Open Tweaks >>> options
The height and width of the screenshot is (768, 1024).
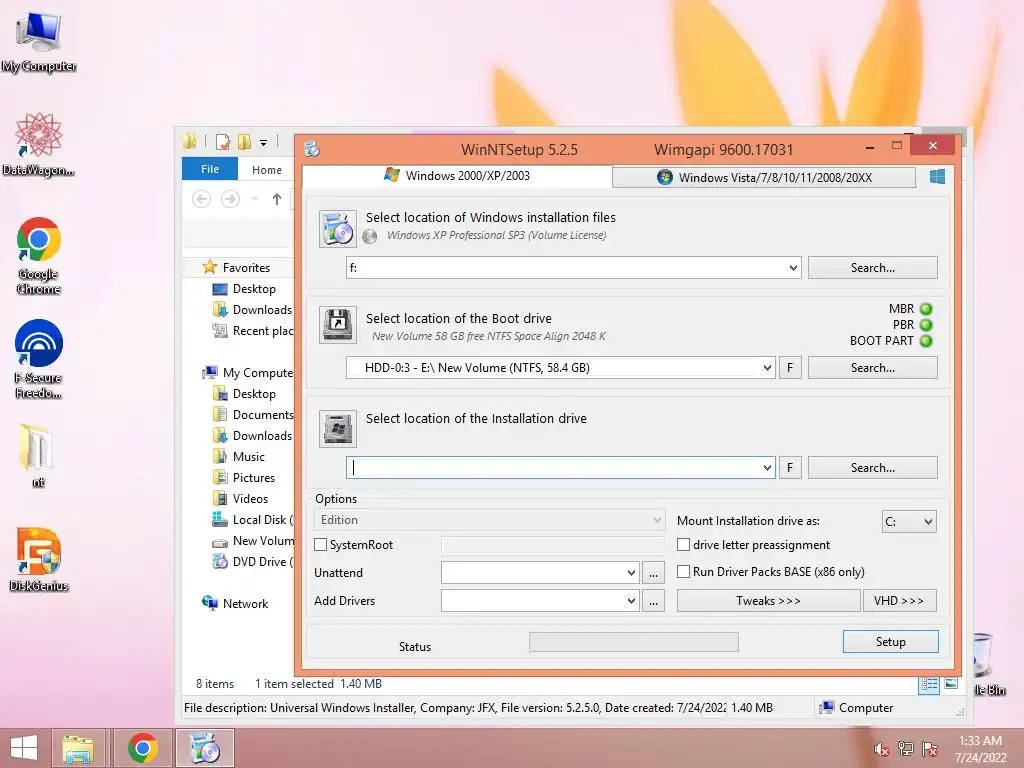768,601
